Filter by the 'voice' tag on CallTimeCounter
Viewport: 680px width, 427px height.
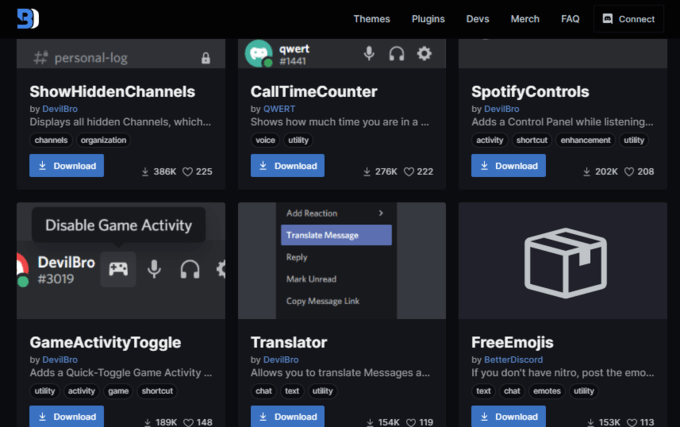pyautogui.click(x=264, y=141)
